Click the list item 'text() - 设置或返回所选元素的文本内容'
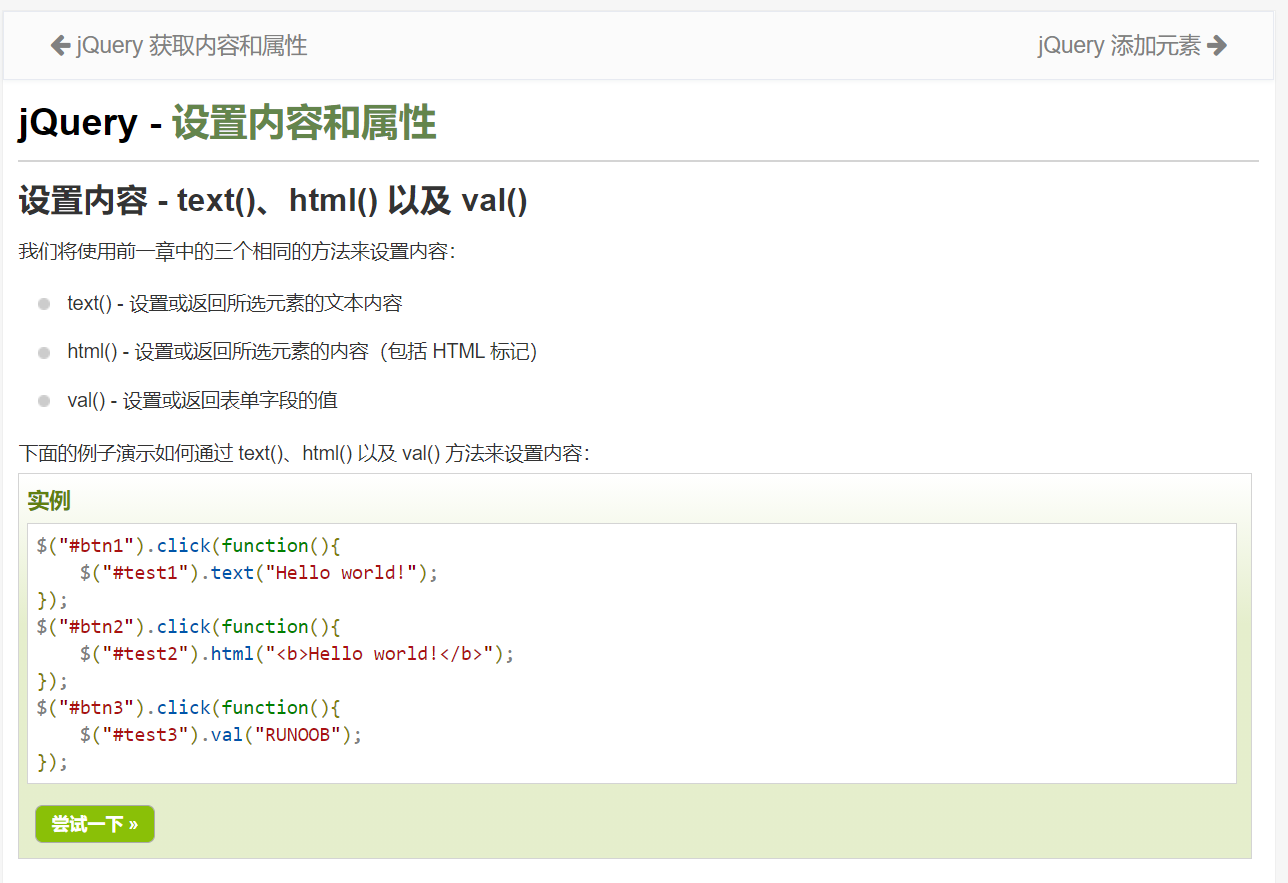 [235, 303]
